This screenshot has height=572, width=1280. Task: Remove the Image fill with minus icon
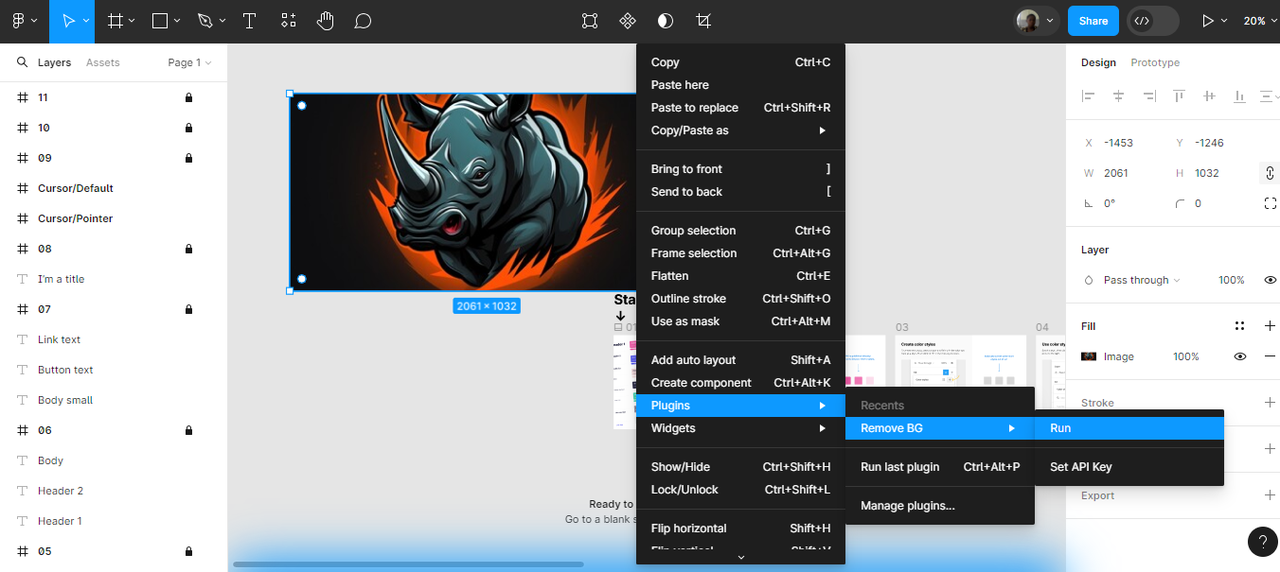point(1270,356)
